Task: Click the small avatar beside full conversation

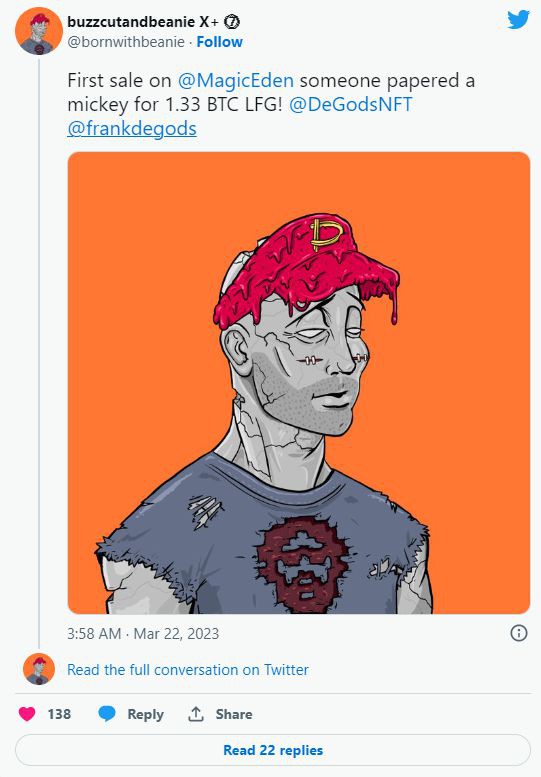Action: (x=39, y=668)
